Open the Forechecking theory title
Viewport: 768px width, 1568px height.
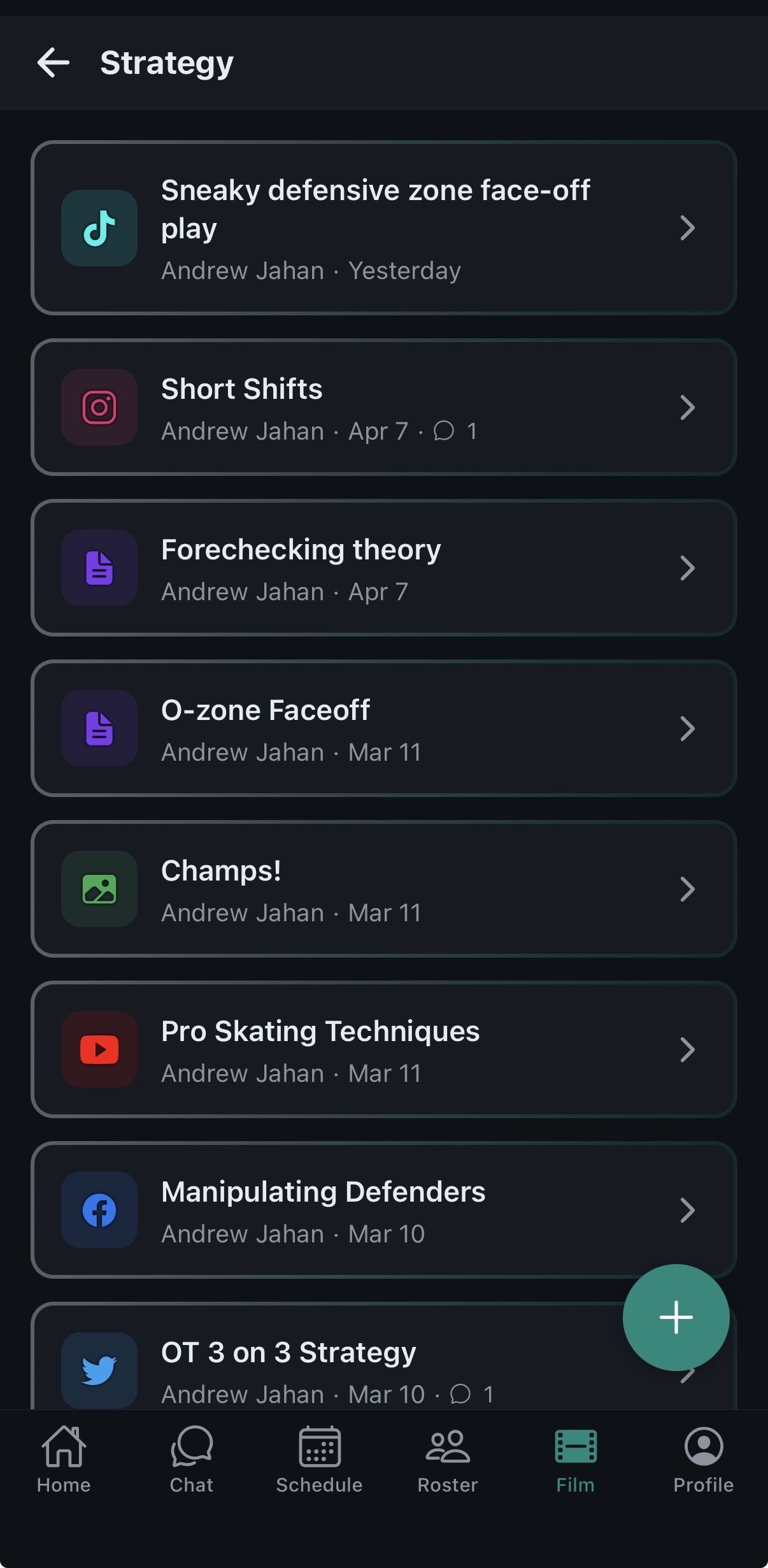coord(301,550)
